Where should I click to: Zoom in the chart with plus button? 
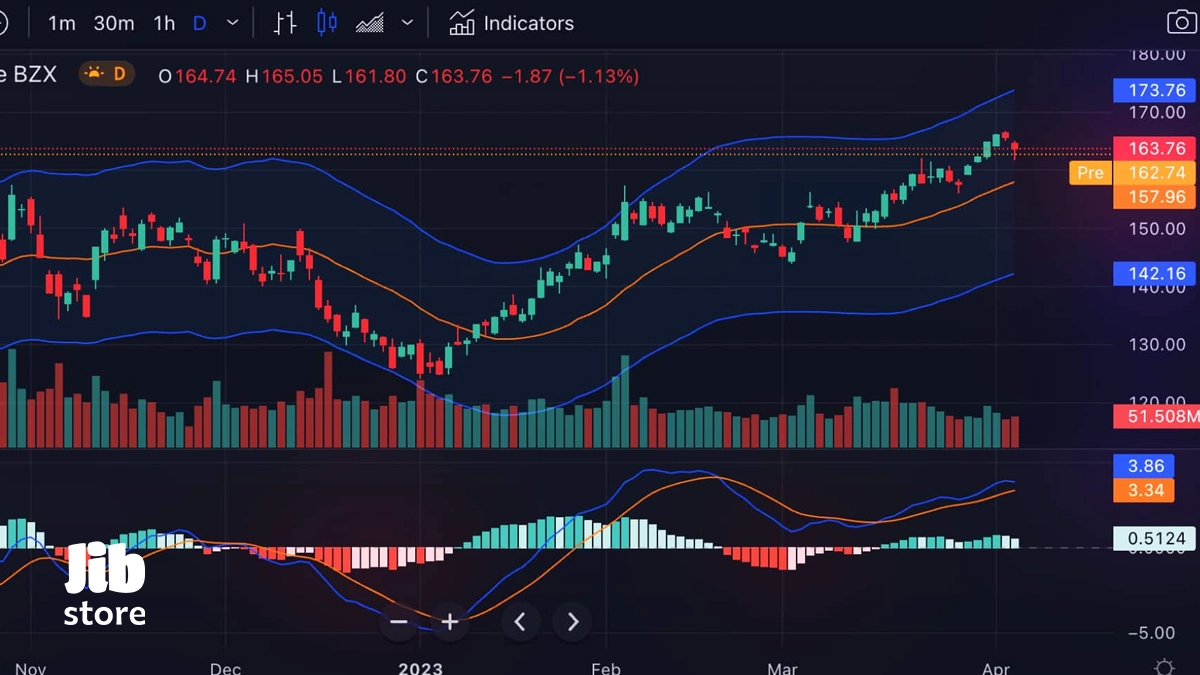pyautogui.click(x=450, y=622)
